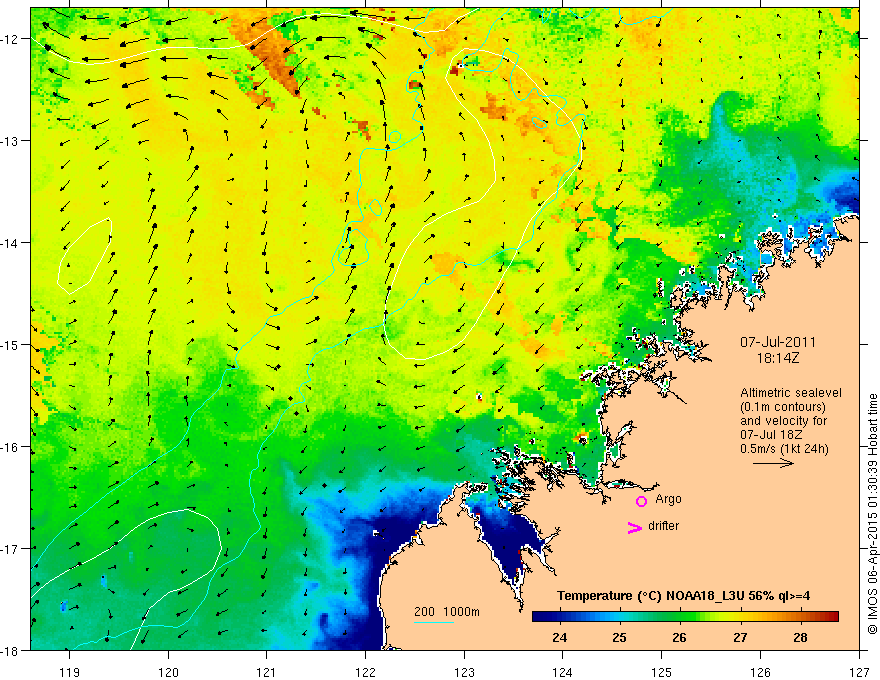Click the '(0.1m contours)' caption line
The width and height of the screenshot is (880, 680).
coord(783,407)
